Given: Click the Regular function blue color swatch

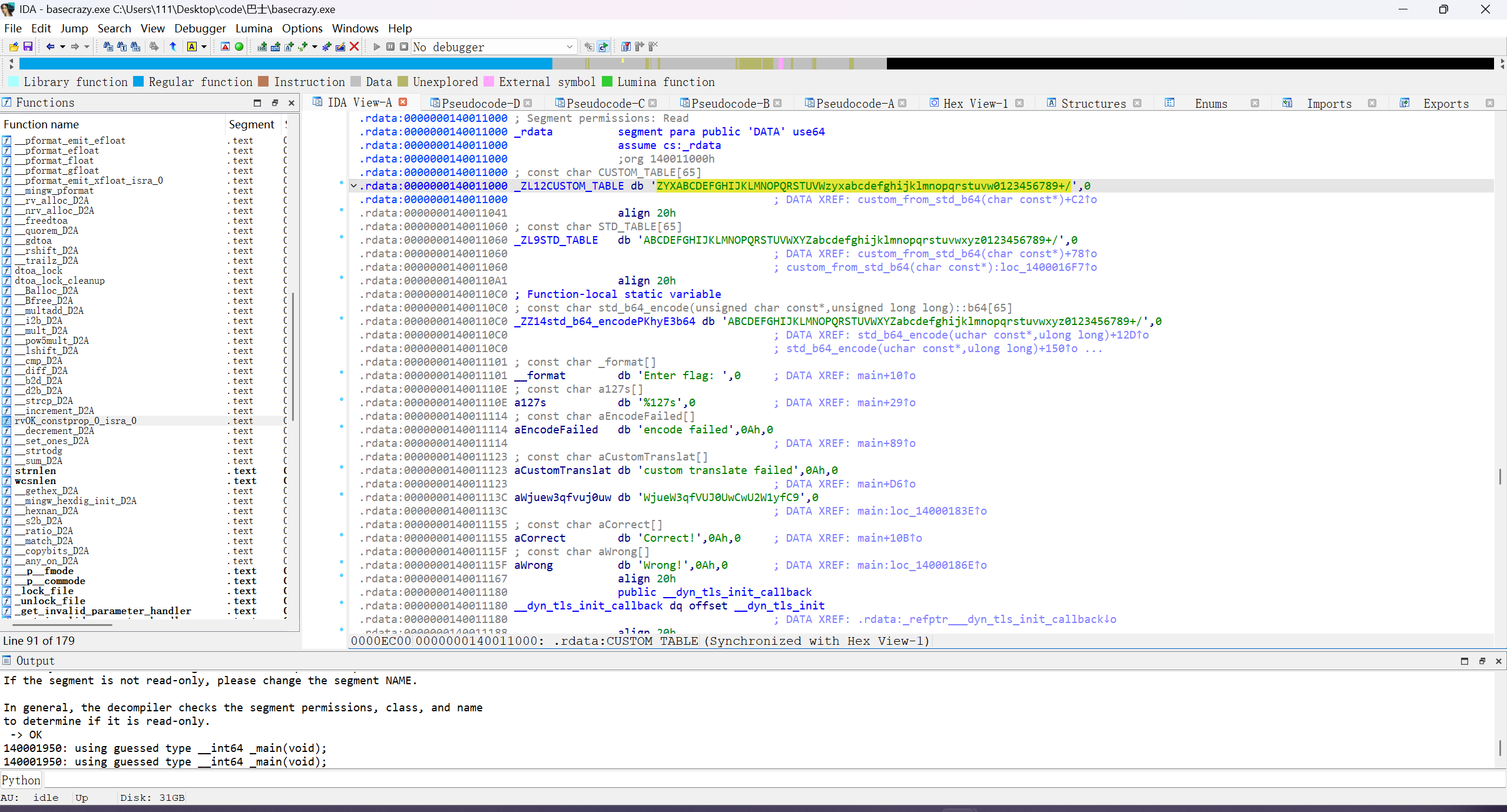Looking at the screenshot, I should point(139,82).
